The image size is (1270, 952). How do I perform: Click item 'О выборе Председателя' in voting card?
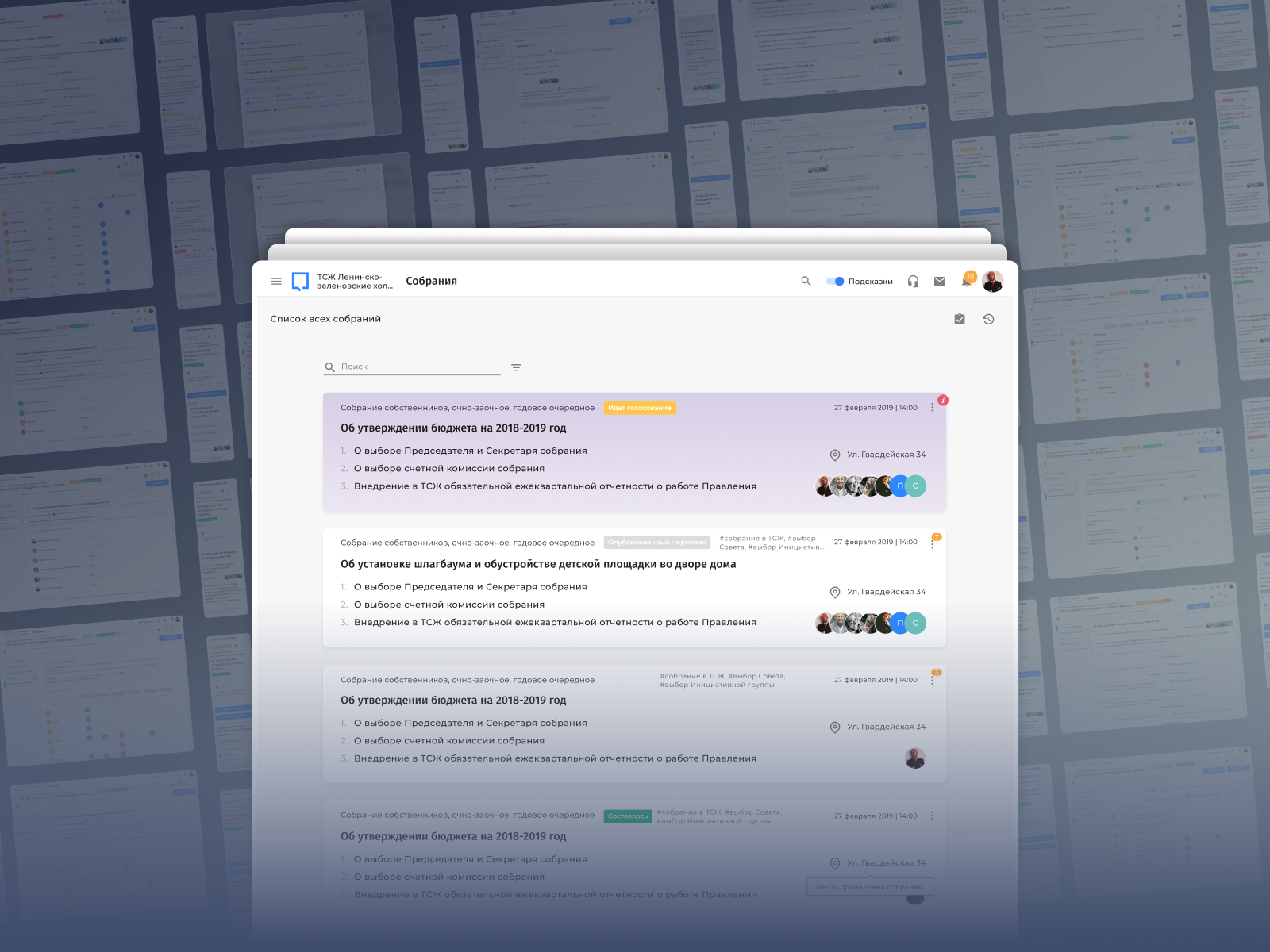coord(471,451)
